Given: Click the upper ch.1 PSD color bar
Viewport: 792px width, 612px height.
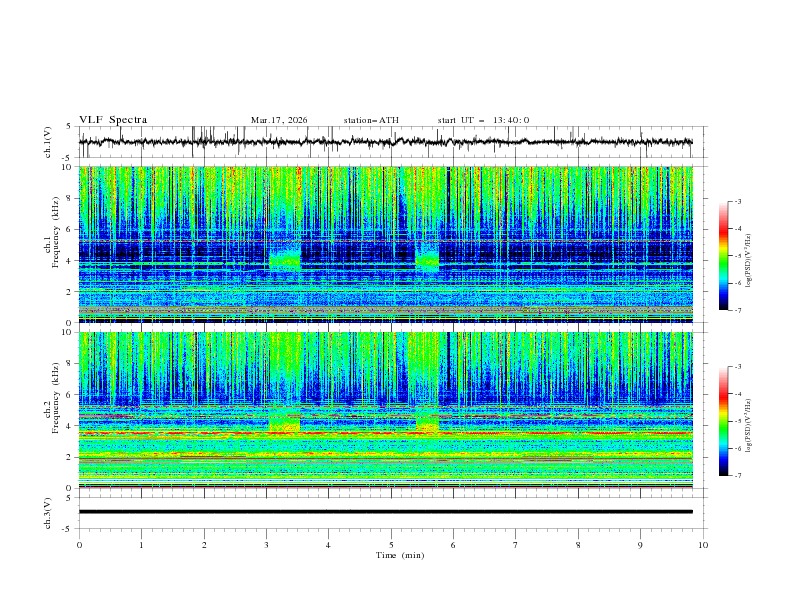Looking at the screenshot, I should click(723, 255).
